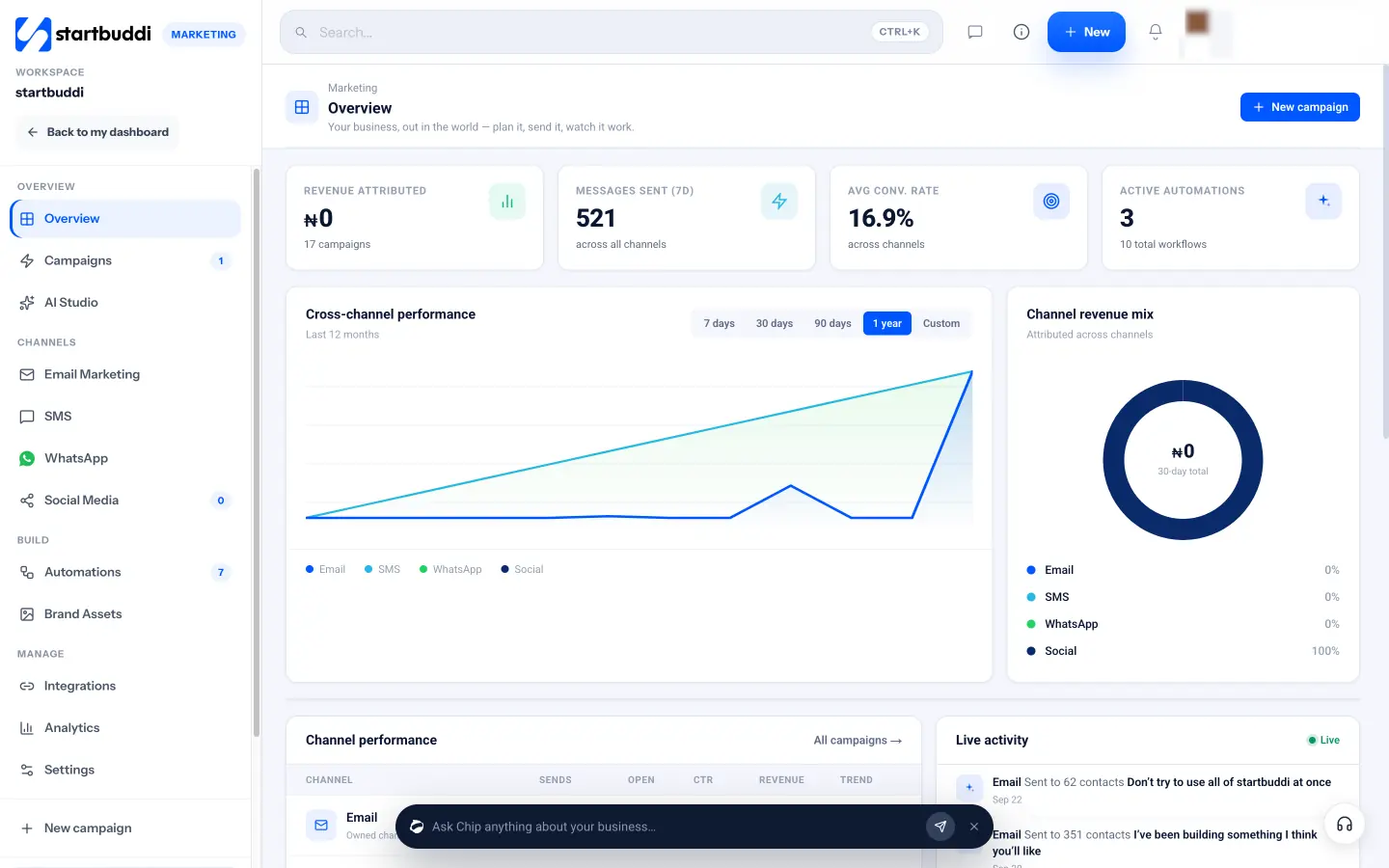Go to Integrations page
Image resolution: width=1389 pixels, height=868 pixels.
pyautogui.click(x=125, y=686)
